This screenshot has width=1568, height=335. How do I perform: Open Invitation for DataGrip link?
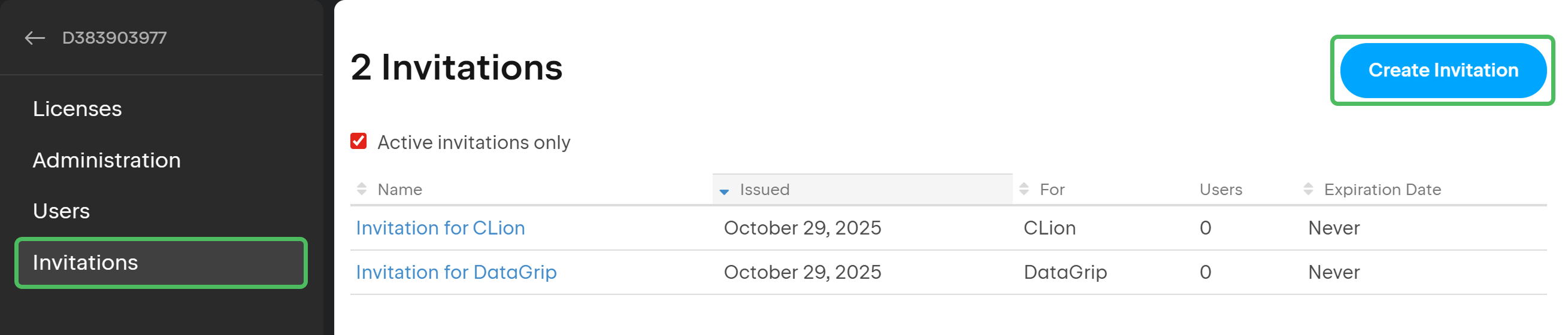(456, 272)
